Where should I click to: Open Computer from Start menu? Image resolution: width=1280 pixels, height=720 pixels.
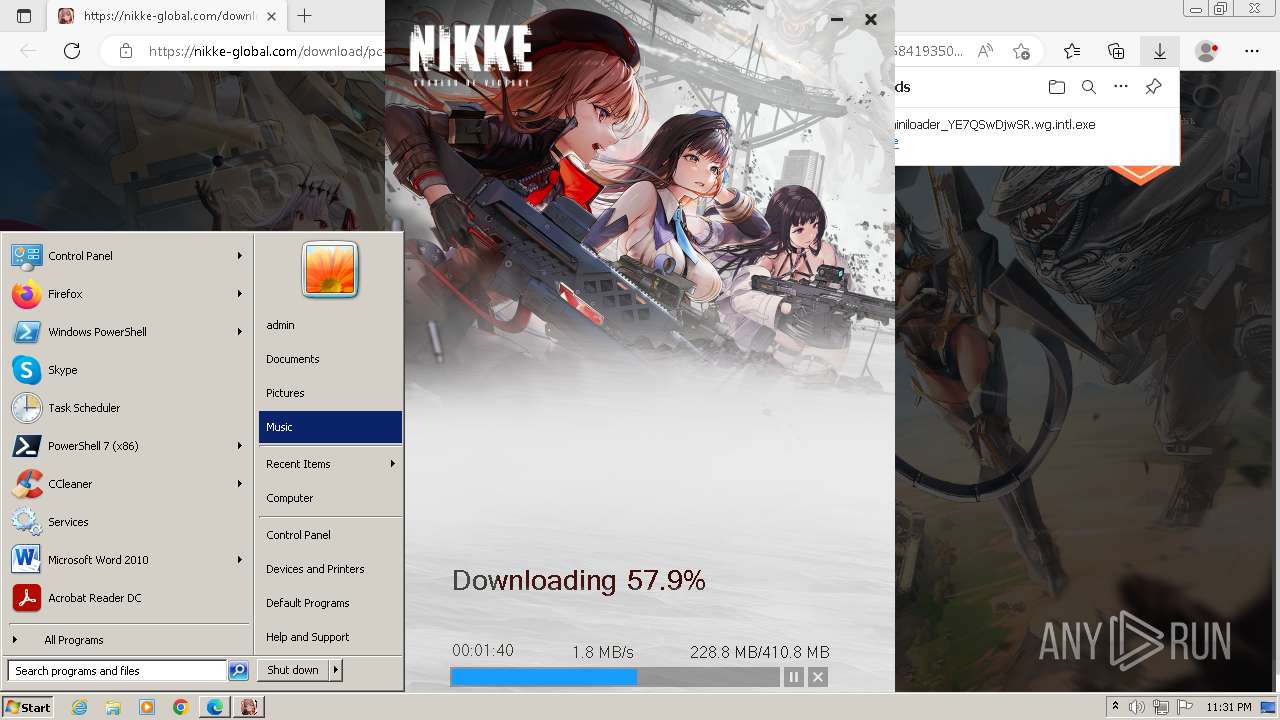[330, 498]
